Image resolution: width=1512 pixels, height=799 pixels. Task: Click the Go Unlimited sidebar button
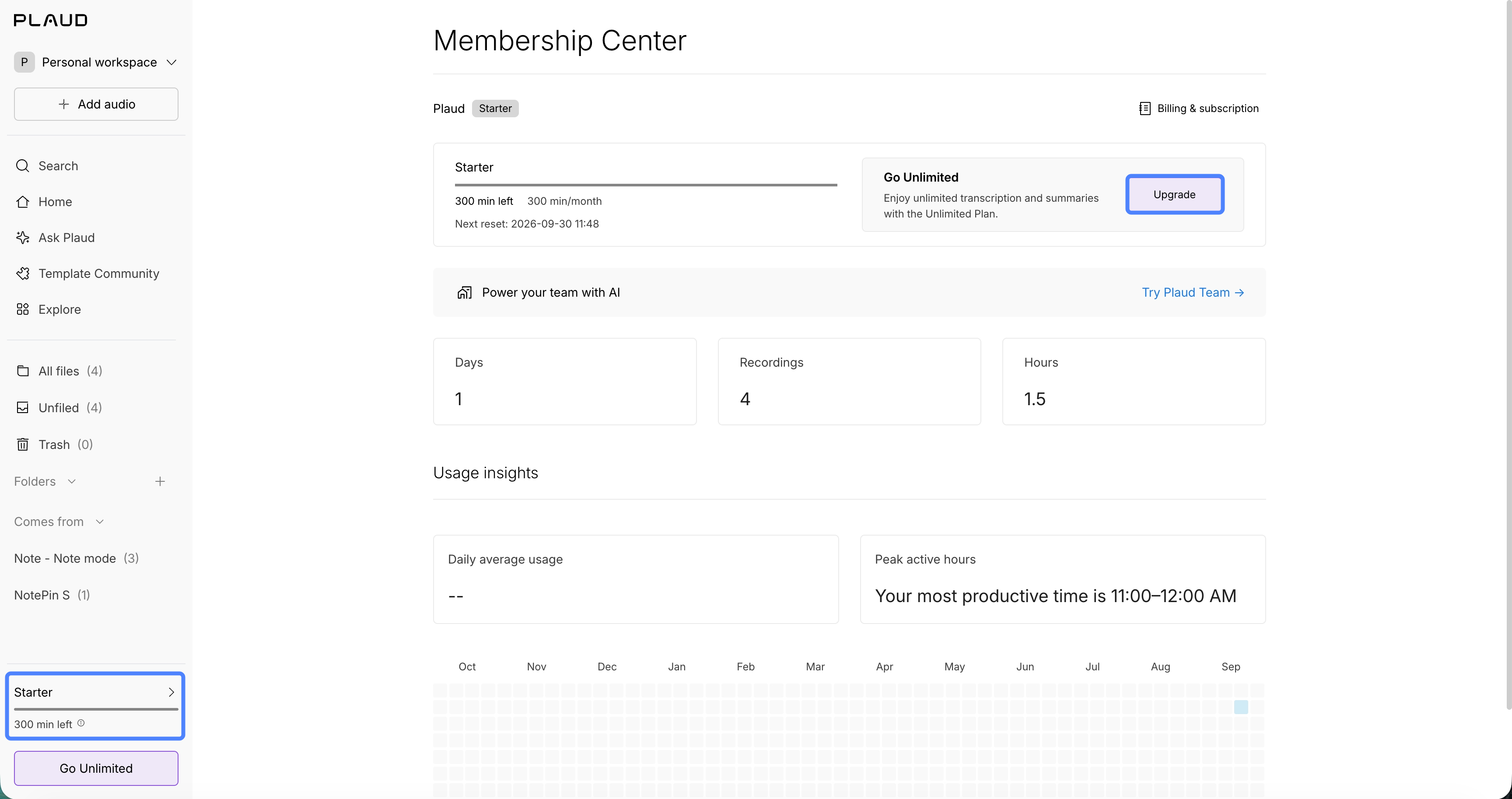pyautogui.click(x=96, y=768)
